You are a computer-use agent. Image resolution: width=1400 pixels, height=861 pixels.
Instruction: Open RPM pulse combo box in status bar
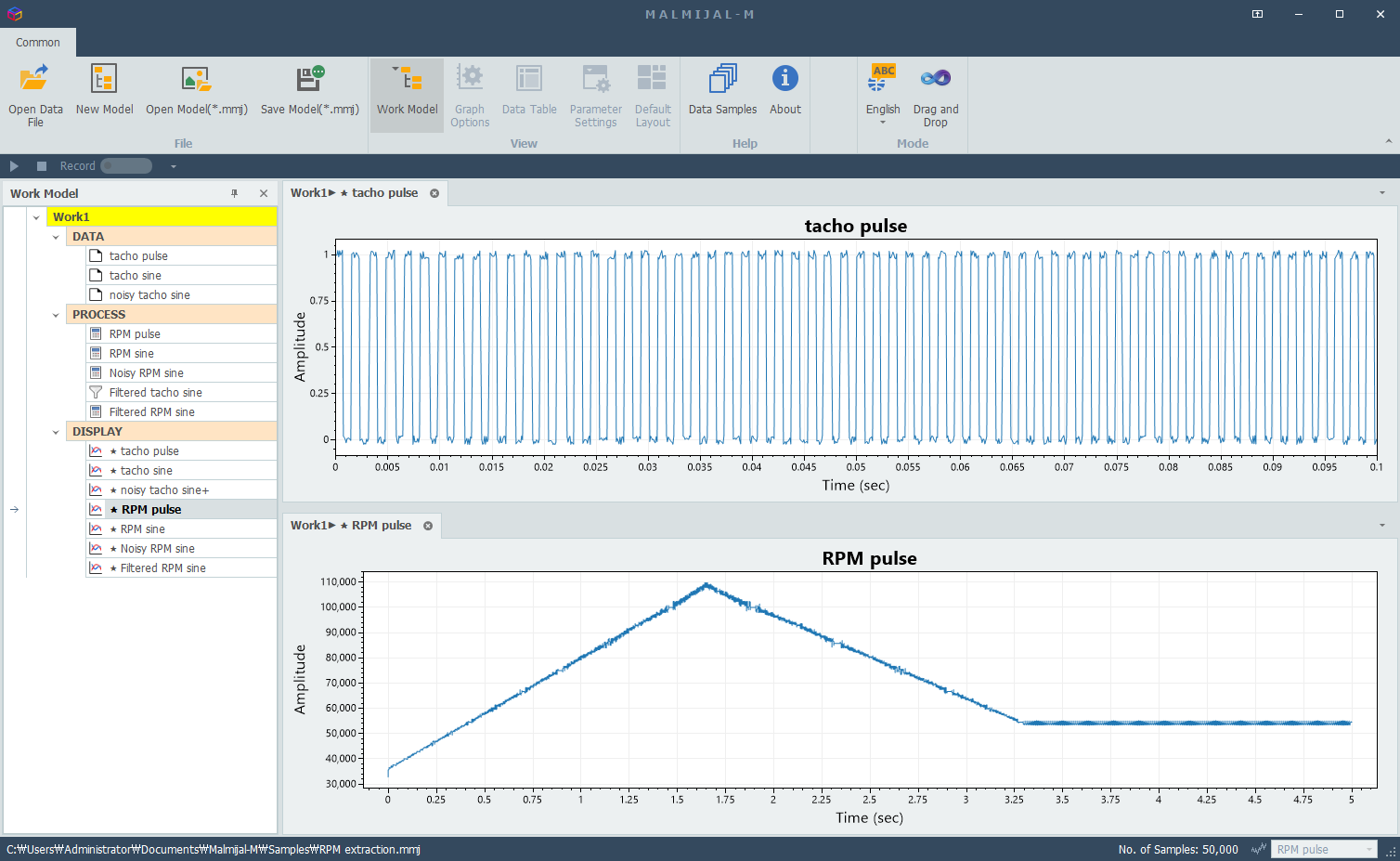coord(1323,849)
